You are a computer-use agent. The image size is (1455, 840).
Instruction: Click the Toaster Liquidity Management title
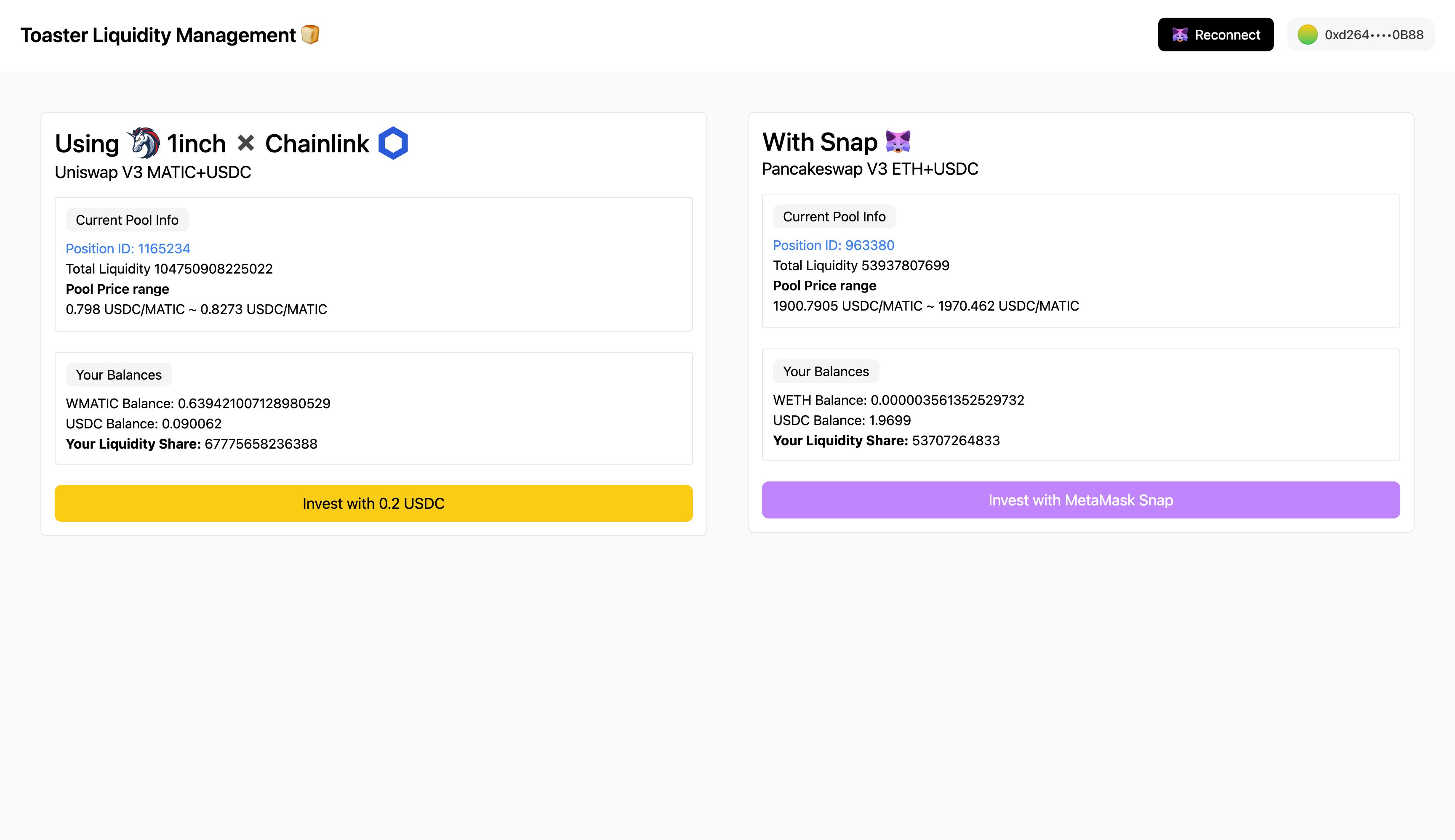pyautogui.click(x=157, y=35)
